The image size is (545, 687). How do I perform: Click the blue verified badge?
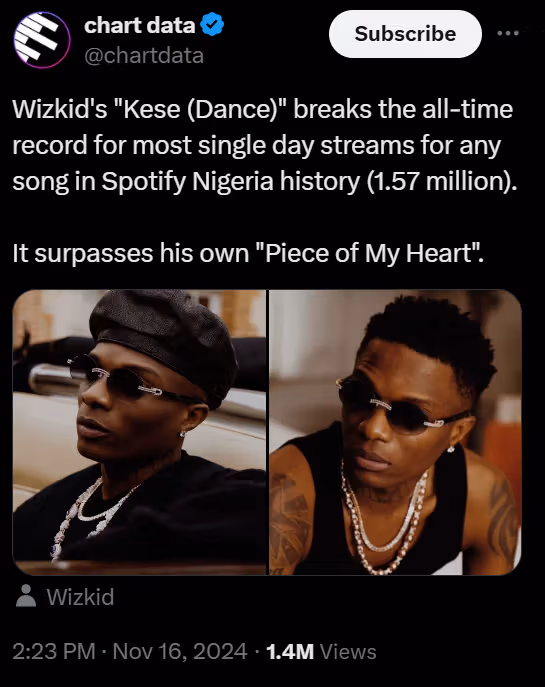(212, 25)
